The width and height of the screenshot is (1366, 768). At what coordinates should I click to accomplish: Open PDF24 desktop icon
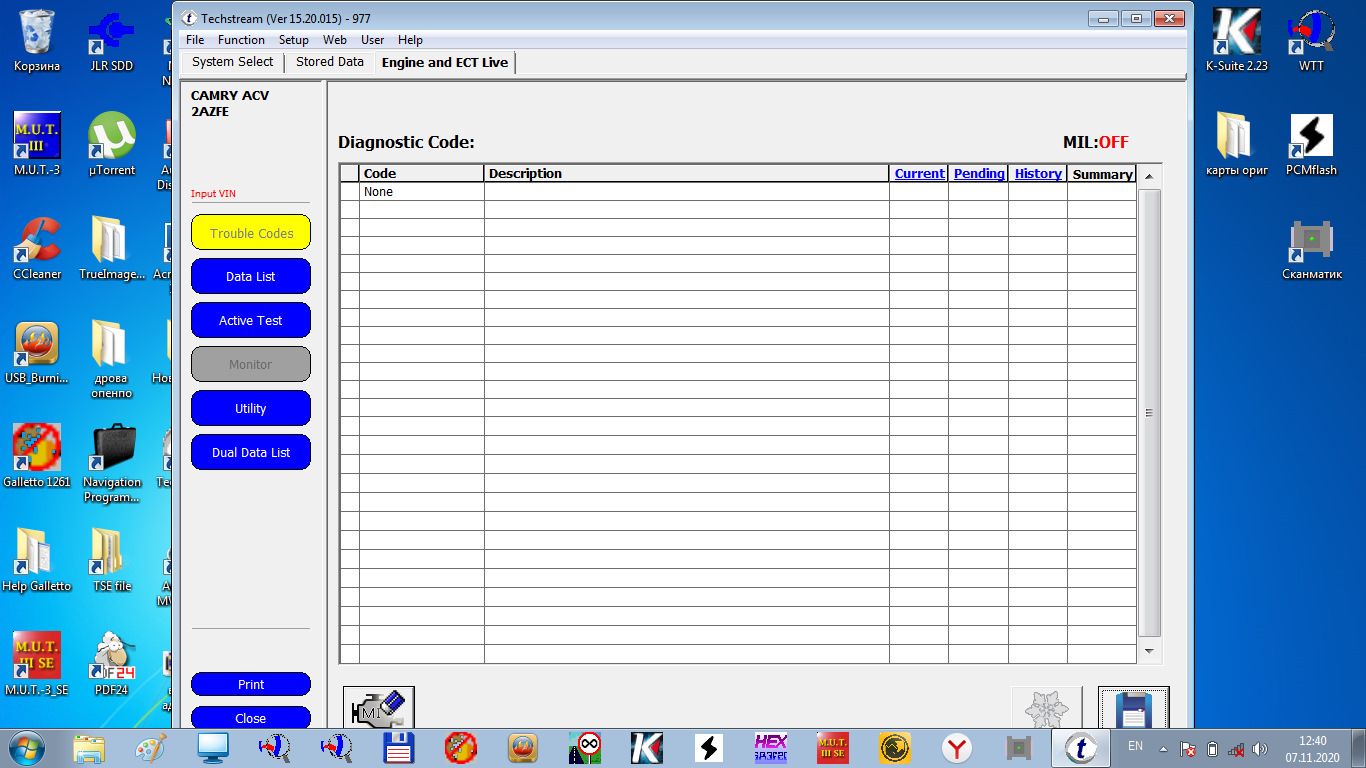click(111, 664)
